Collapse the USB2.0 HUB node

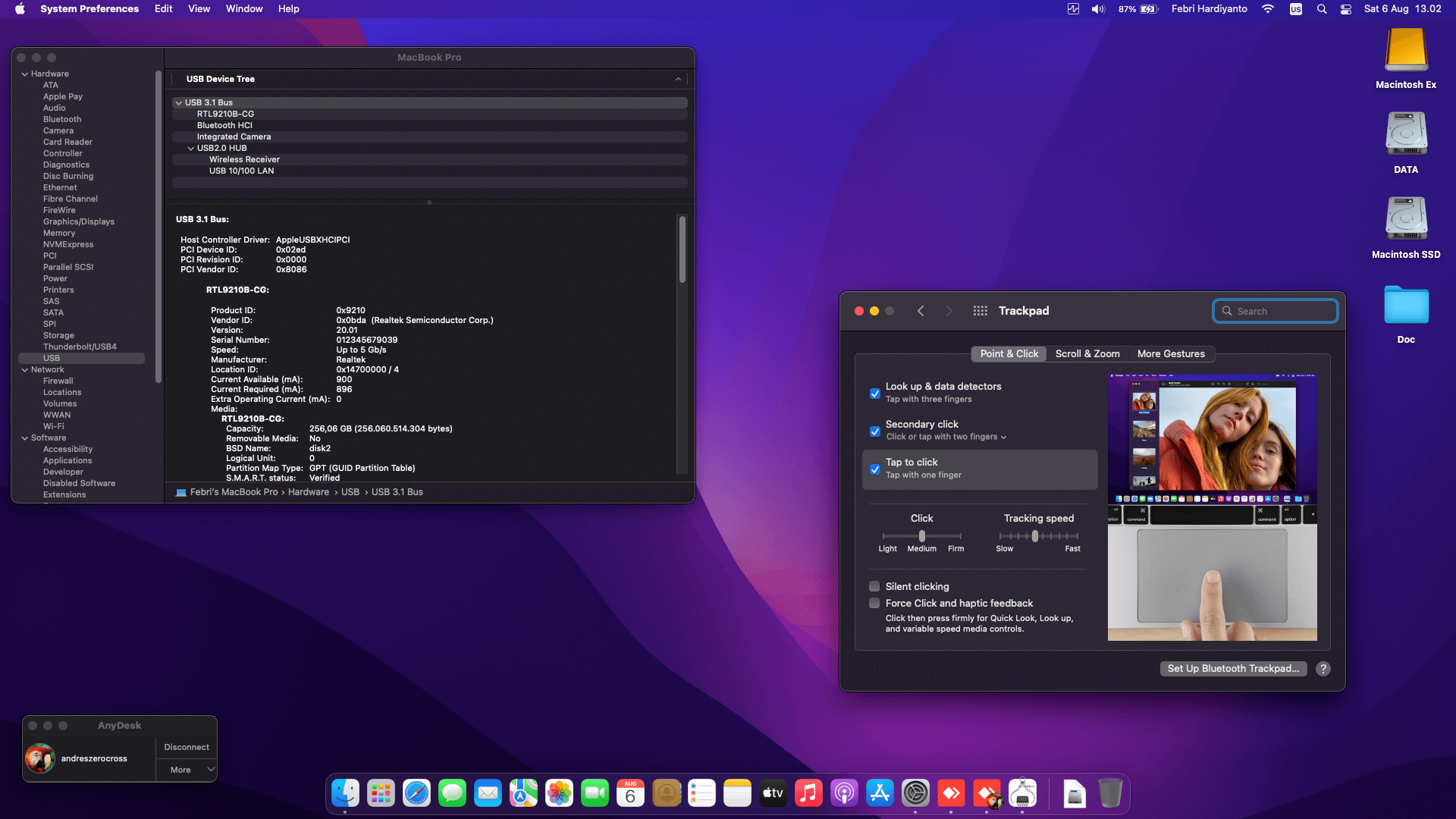[191, 149]
